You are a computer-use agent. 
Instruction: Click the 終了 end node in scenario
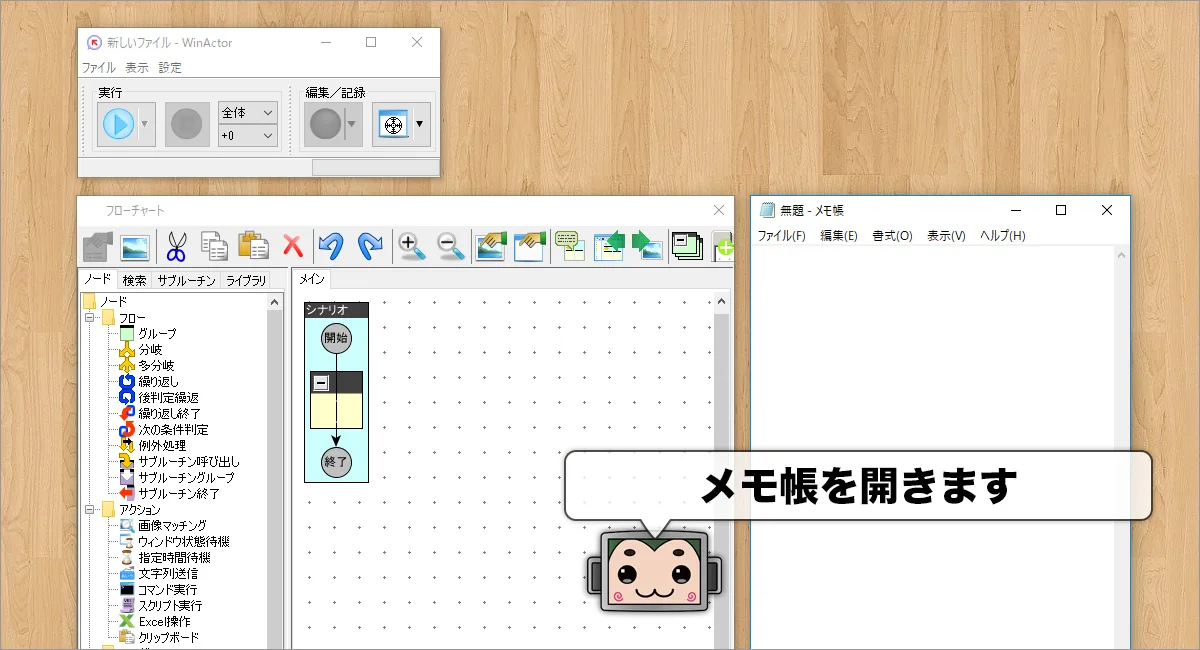pos(336,463)
